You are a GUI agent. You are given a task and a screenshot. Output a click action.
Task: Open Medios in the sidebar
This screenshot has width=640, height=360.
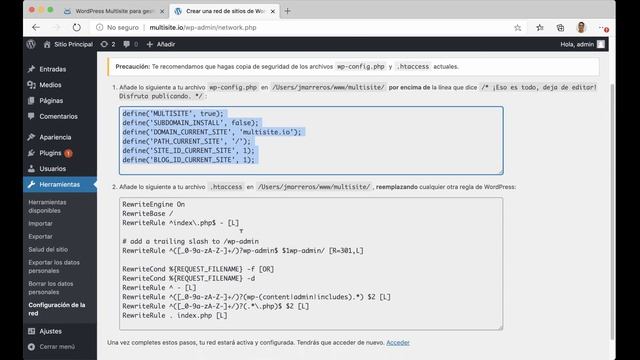coord(50,85)
